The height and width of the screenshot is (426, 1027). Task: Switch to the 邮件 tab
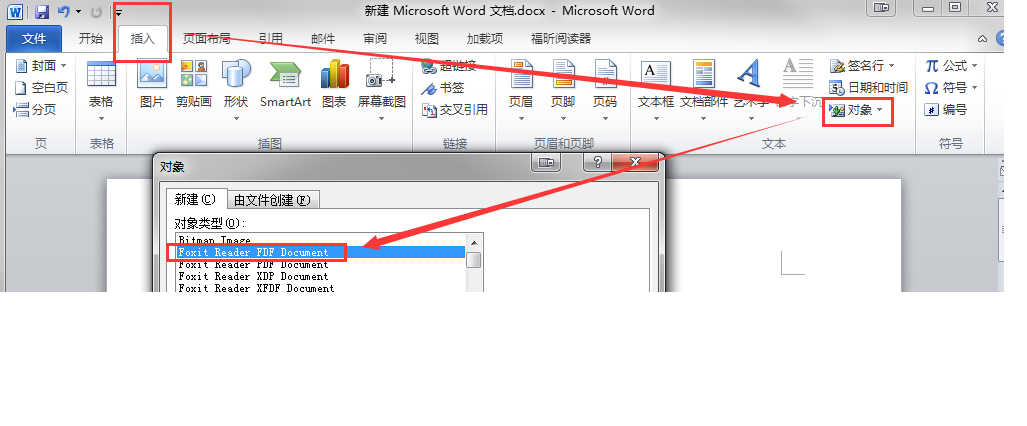coord(322,39)
